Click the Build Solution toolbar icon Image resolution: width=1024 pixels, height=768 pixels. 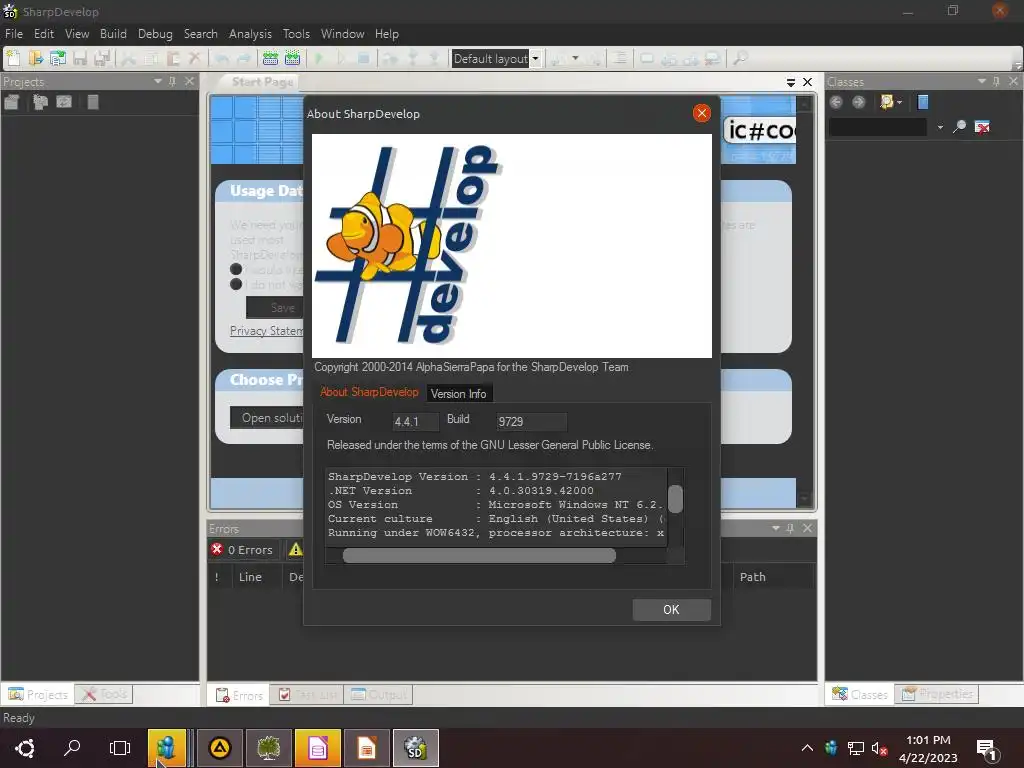click(270, 59)
